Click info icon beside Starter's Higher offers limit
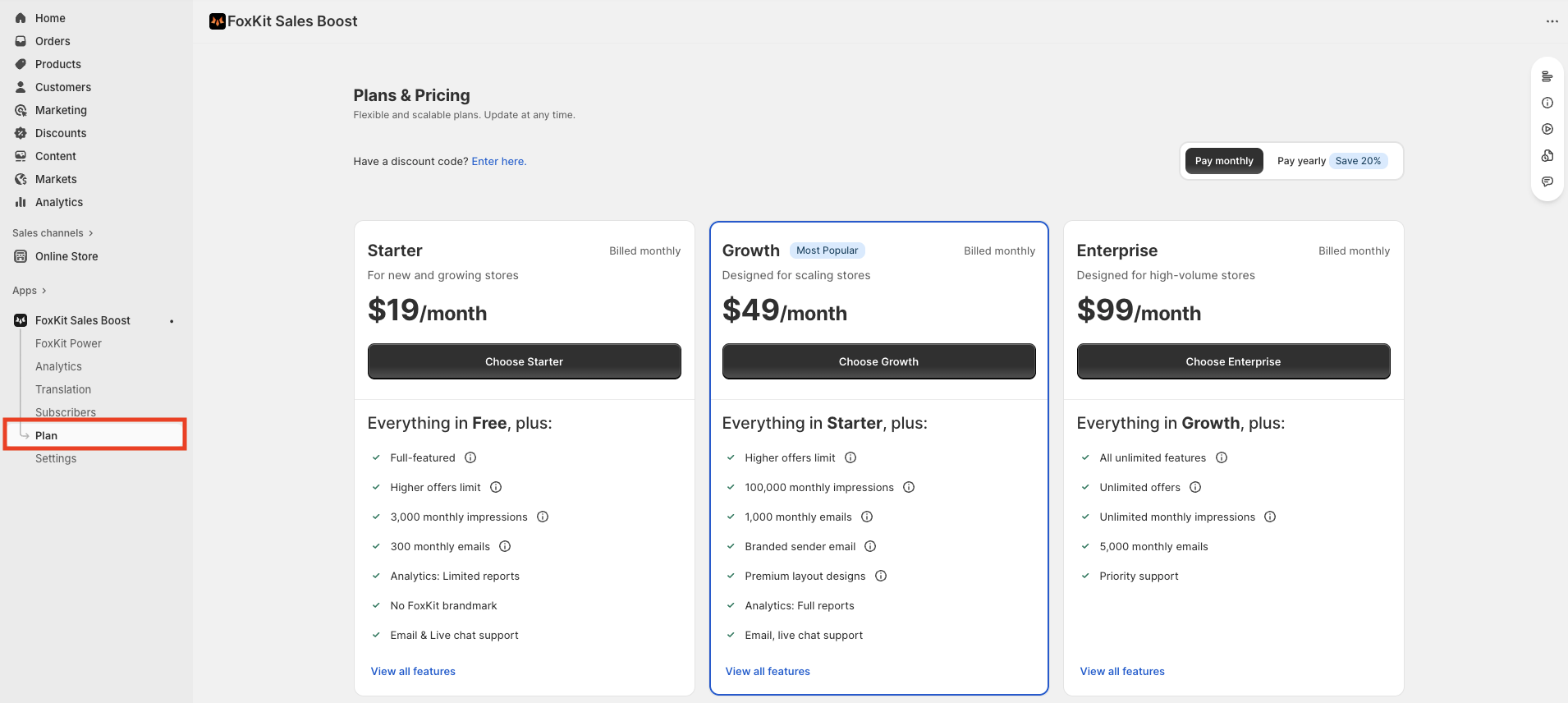The height and width of the screenshot is (703, 1568). pos(496,487)
